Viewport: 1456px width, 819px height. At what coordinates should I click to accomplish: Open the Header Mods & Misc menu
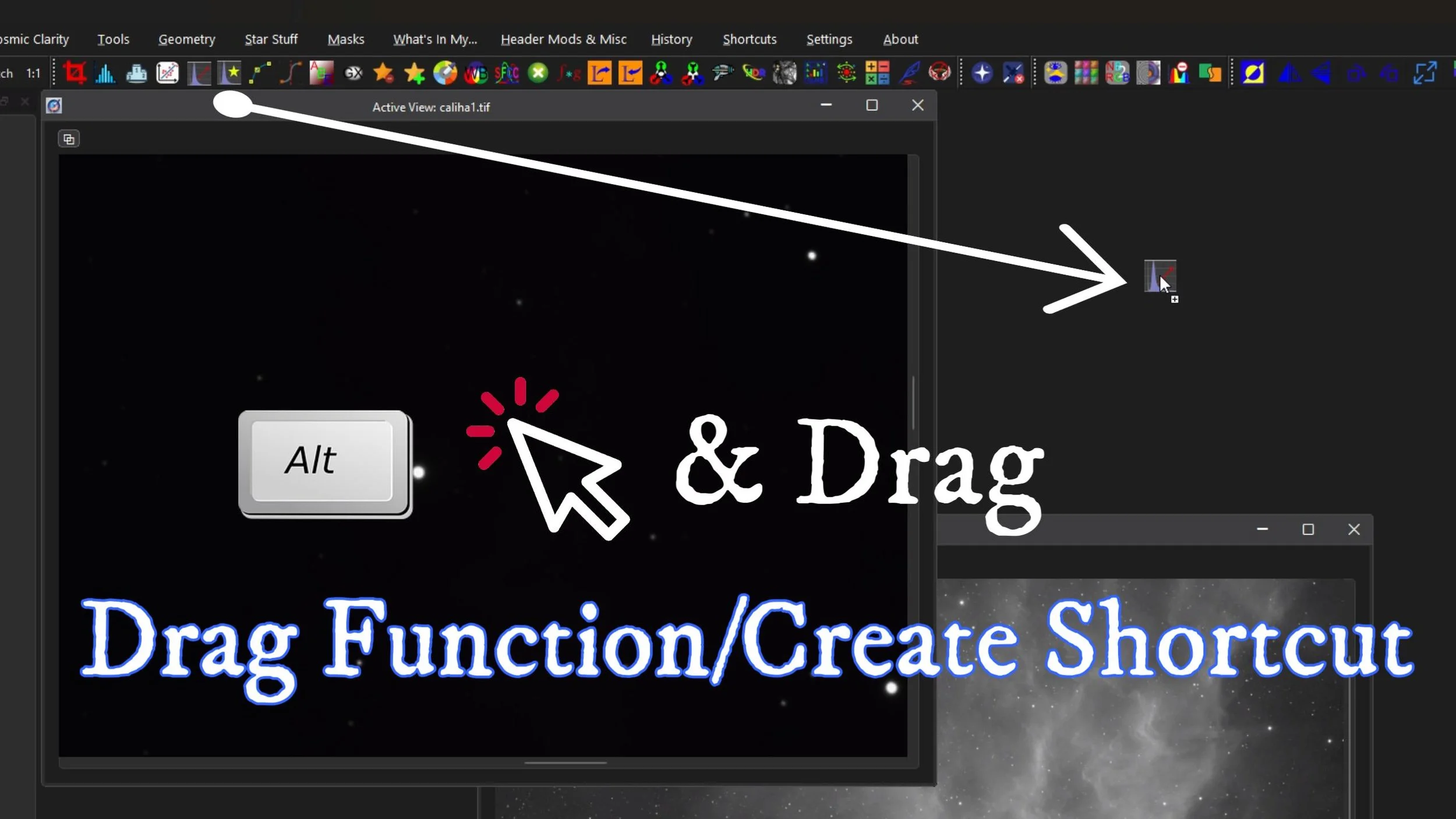tap(563, 39)
